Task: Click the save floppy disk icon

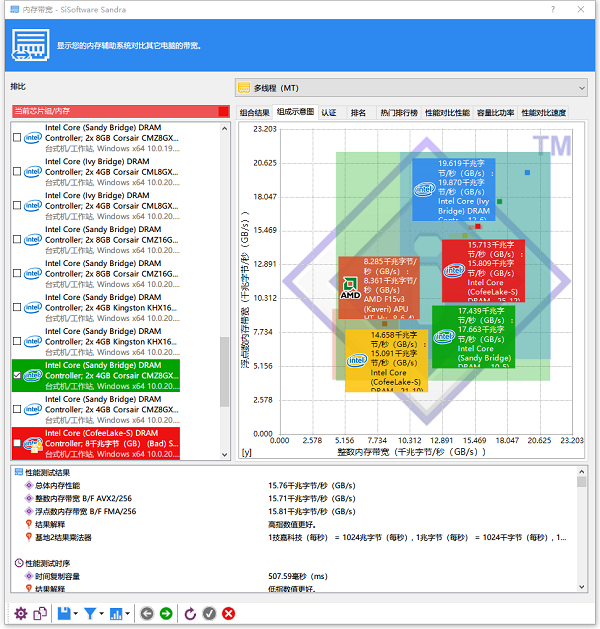Action: (x=64, y=613)
